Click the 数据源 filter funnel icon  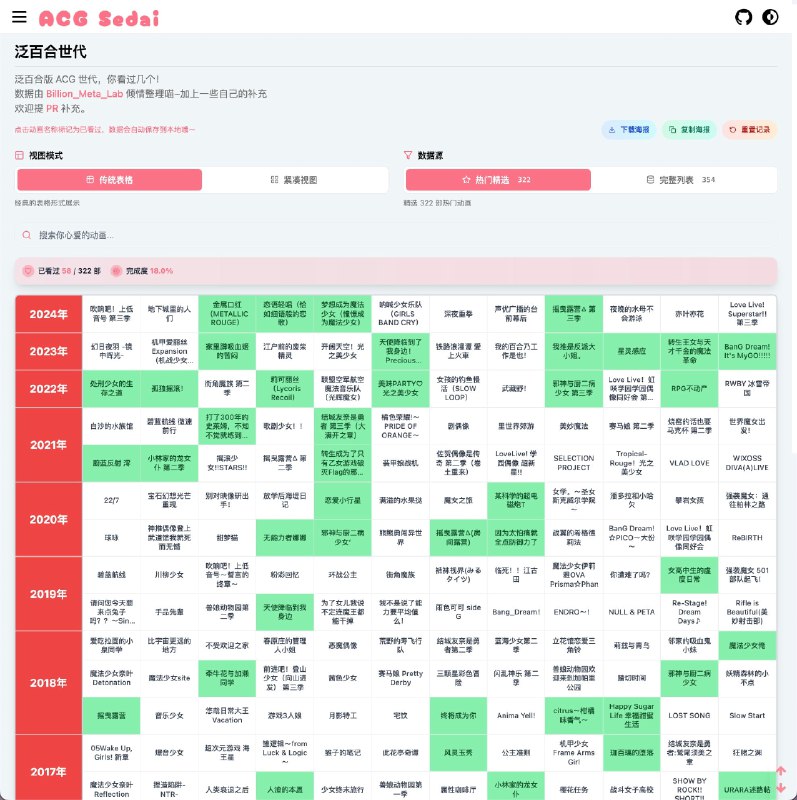(x=408, y=156)
